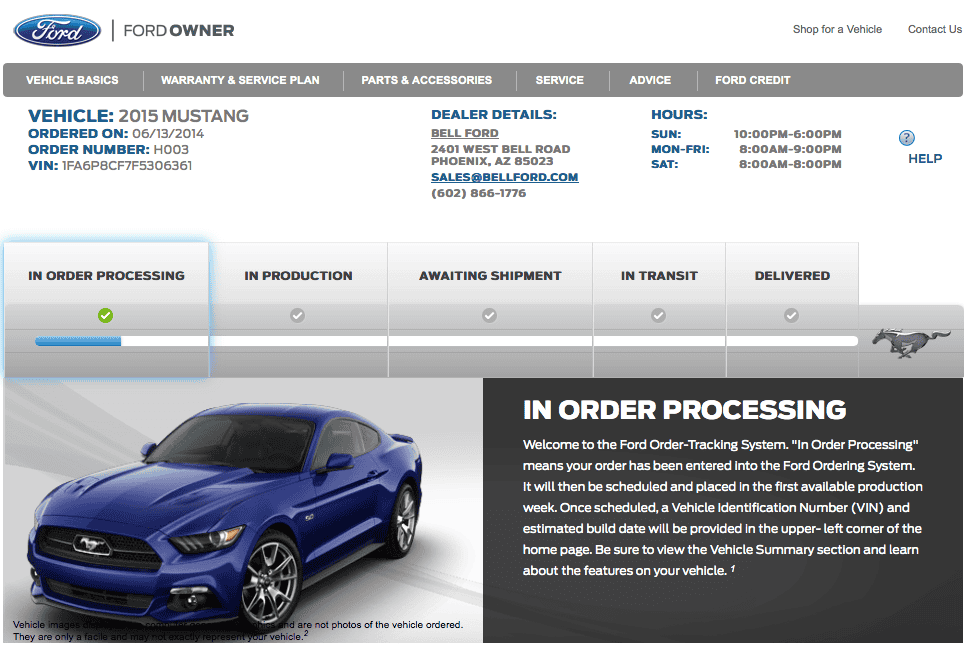
Task: Click the vehicle image disclaimer text
Action: [x=238, y=631]
